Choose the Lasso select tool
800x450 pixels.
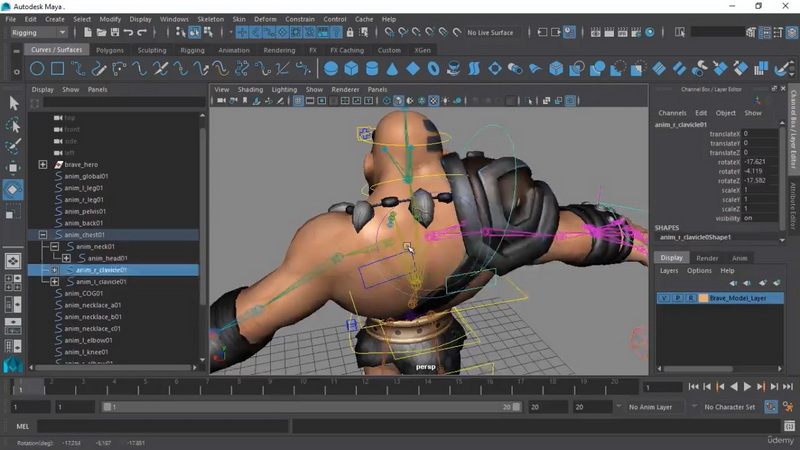pyautogui.click(x=13, y=125)
